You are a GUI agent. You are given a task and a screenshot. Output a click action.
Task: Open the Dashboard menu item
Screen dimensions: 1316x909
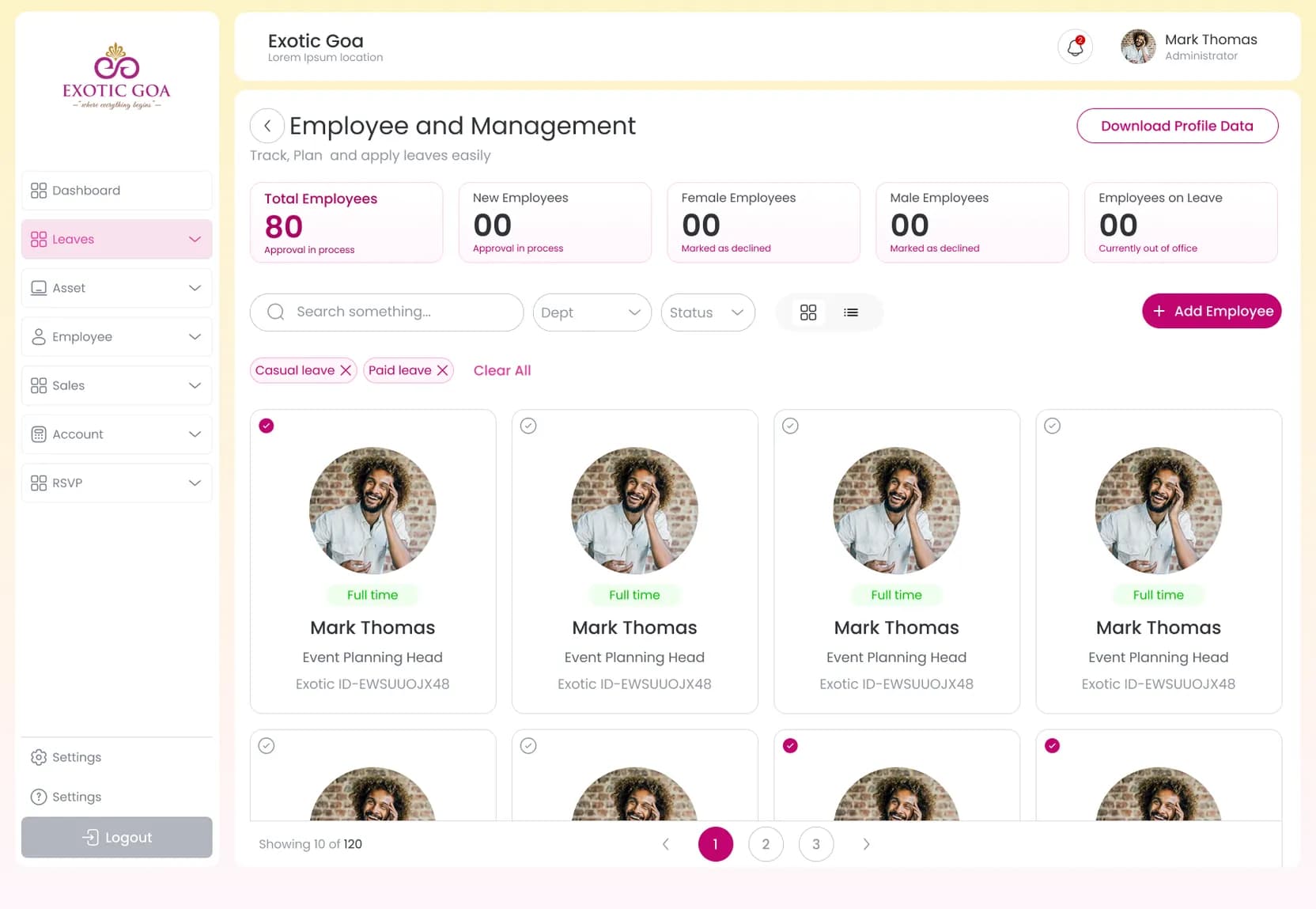coord(116,191)
